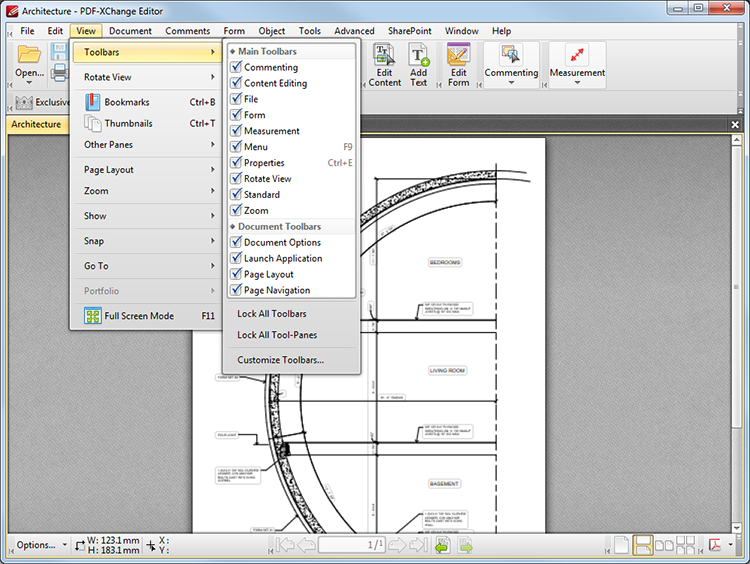Go to next page arrow

pyautogui.click(x=397, y=544)
